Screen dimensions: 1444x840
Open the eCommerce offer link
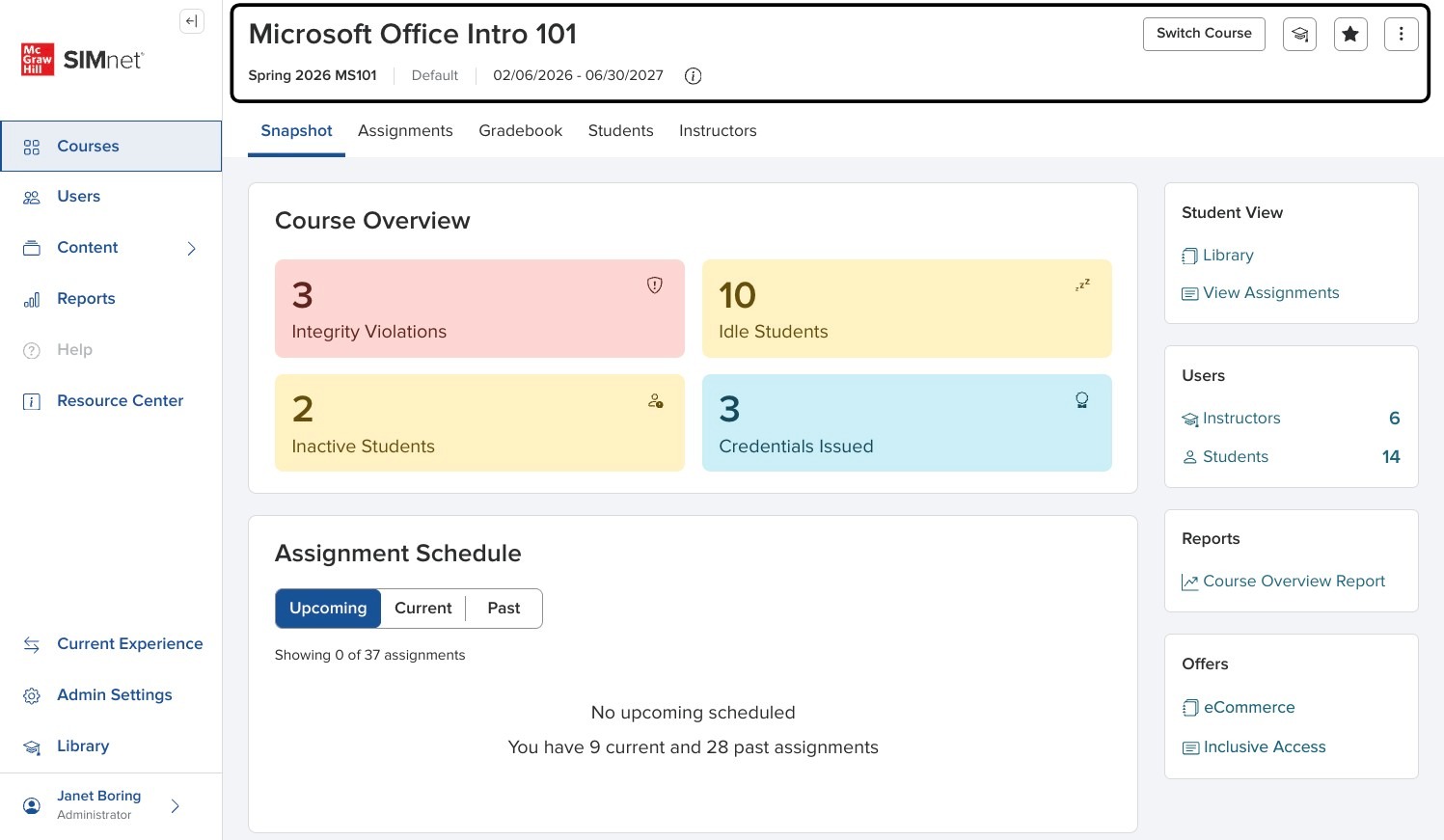point(1239,708)
